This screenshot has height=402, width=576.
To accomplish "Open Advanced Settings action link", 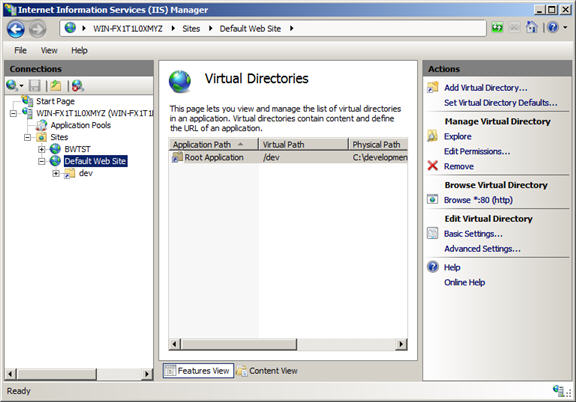I will (482, 249).
